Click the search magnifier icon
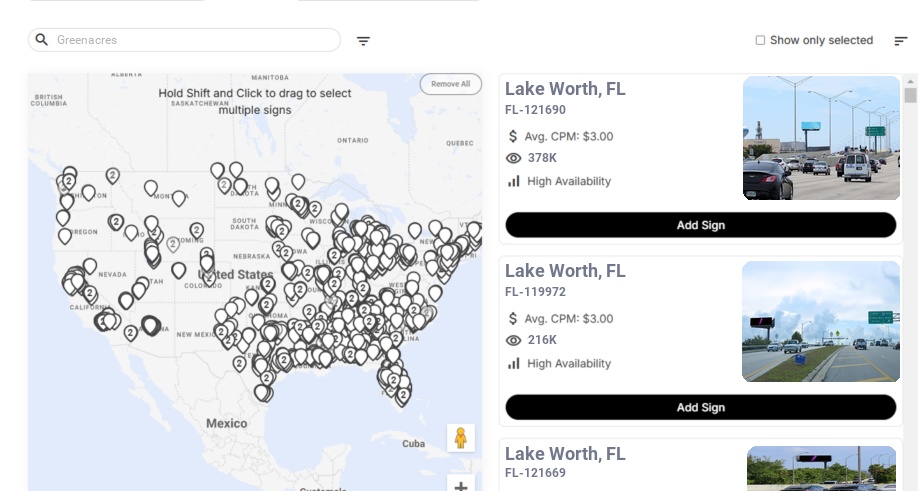The width and height of the screenshot is (920, 491). [x=42, y=40]
